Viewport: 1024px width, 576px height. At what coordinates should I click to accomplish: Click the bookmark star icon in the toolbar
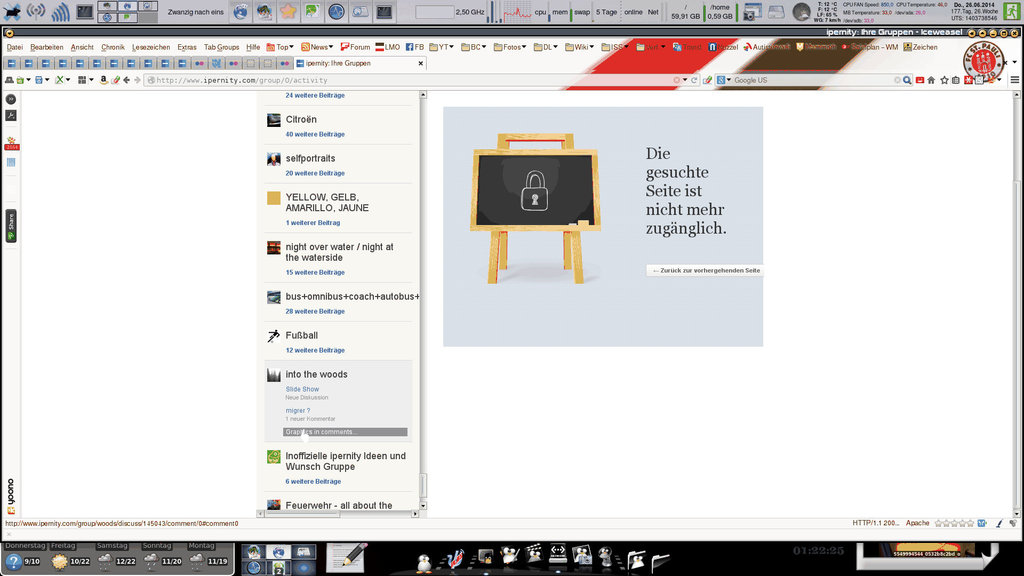(944, 80)
